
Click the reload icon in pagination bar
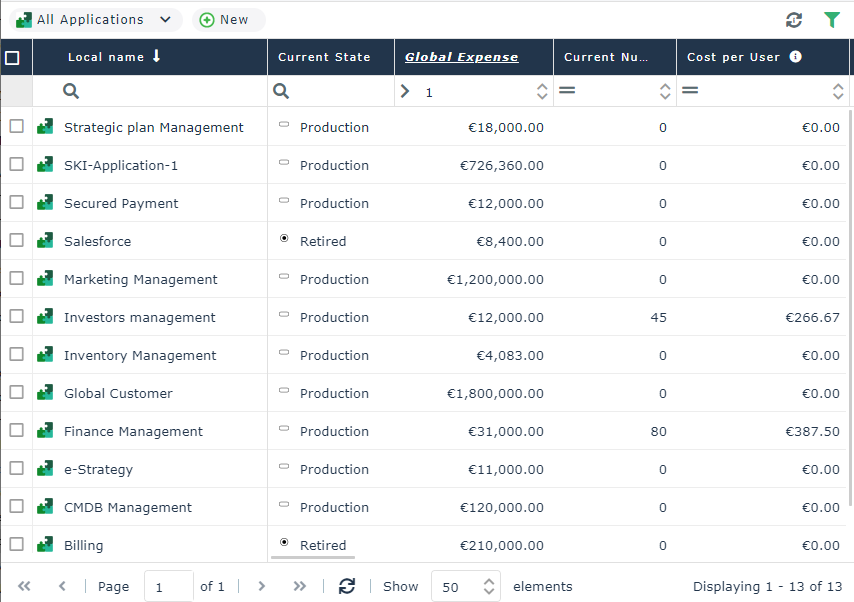(347, 586)
